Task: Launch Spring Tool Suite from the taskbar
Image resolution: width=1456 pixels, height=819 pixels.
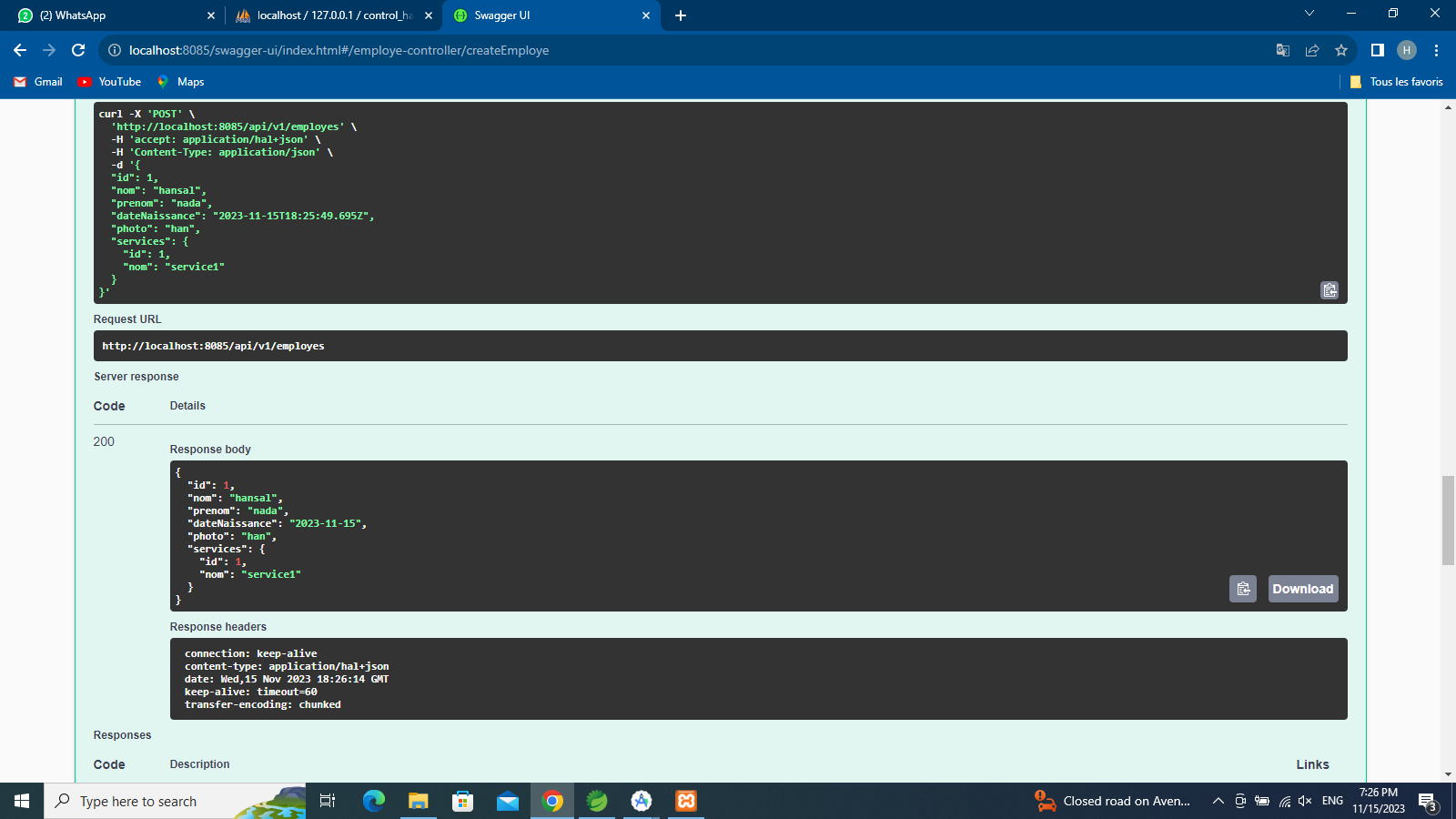Action: (x=596, y=801)
